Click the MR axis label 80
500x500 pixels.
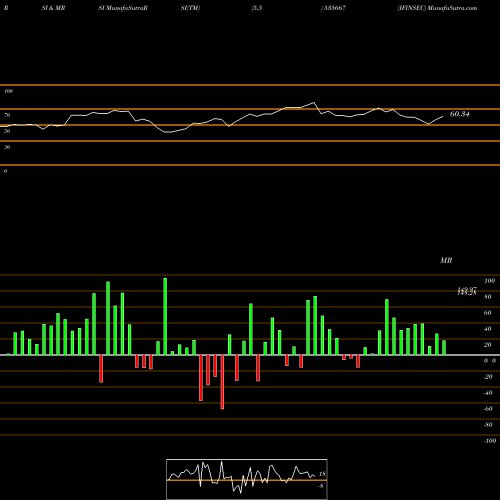coord(488,297)
